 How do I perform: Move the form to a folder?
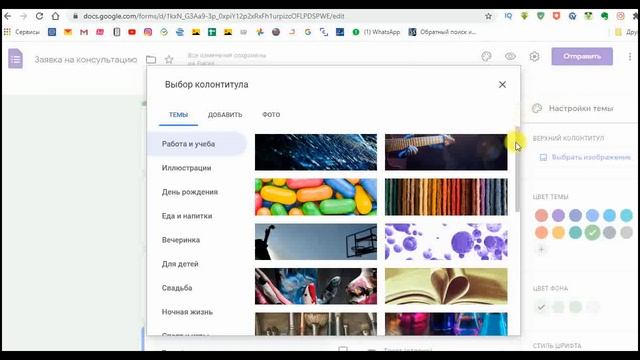pos(151,60)
